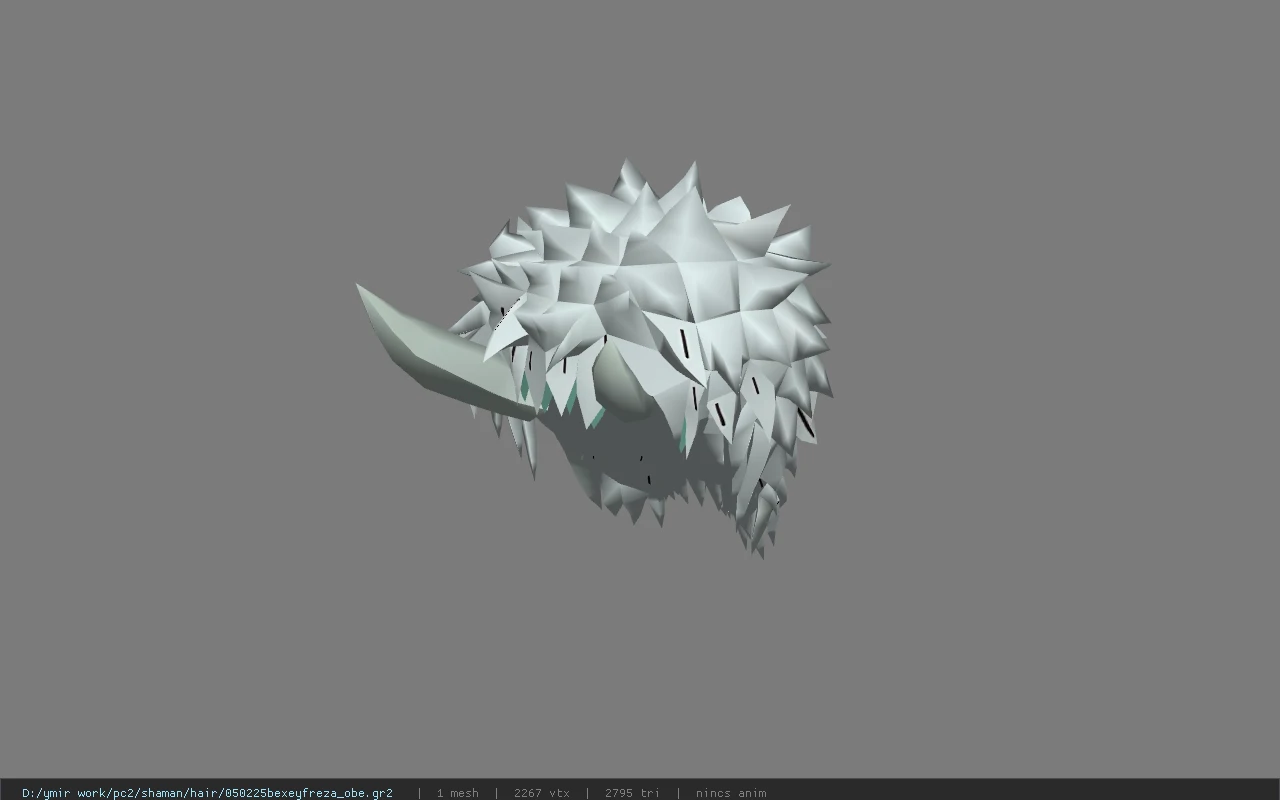
Task: Click the '2795 tri' triangle count
Action: pos(632,793)
